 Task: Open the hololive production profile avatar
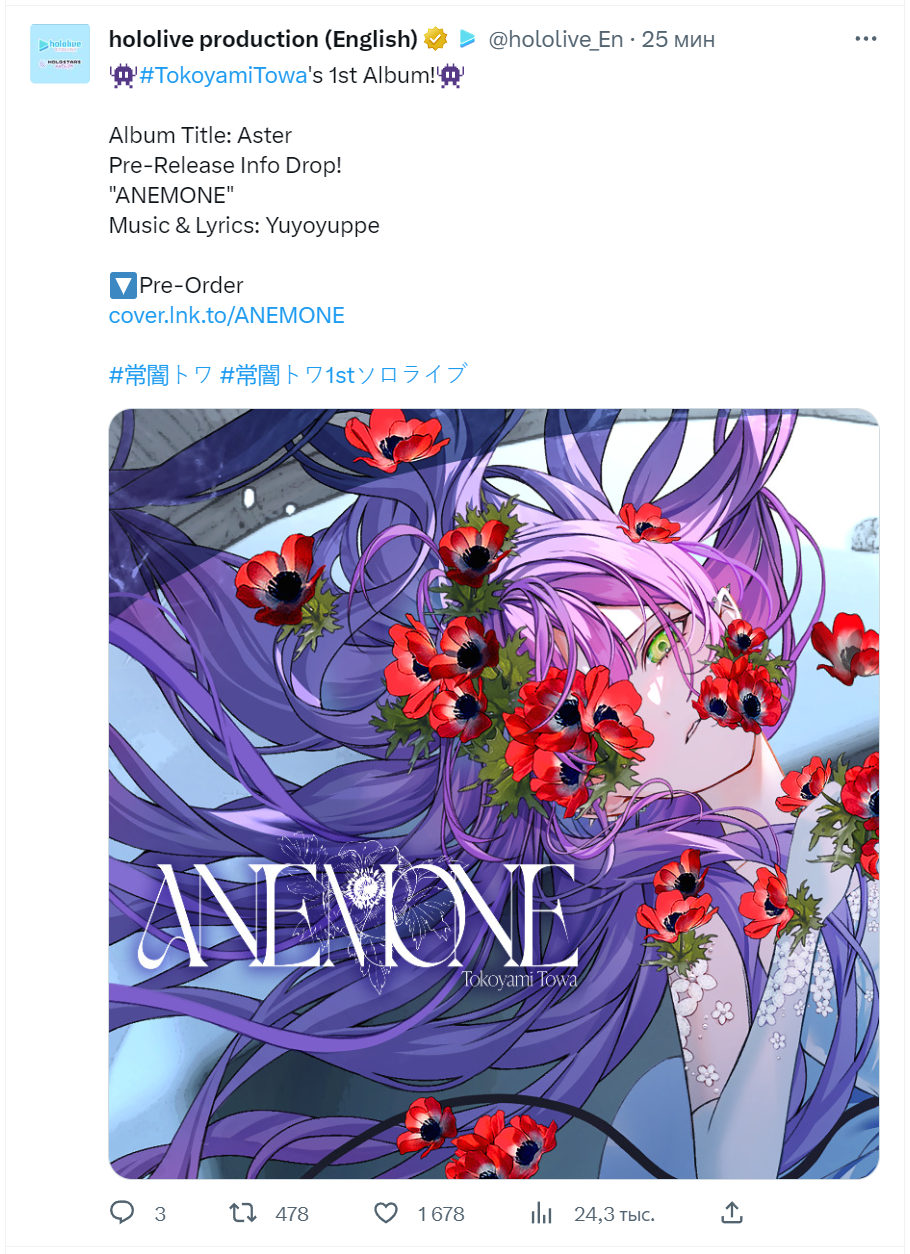(60, 54)
